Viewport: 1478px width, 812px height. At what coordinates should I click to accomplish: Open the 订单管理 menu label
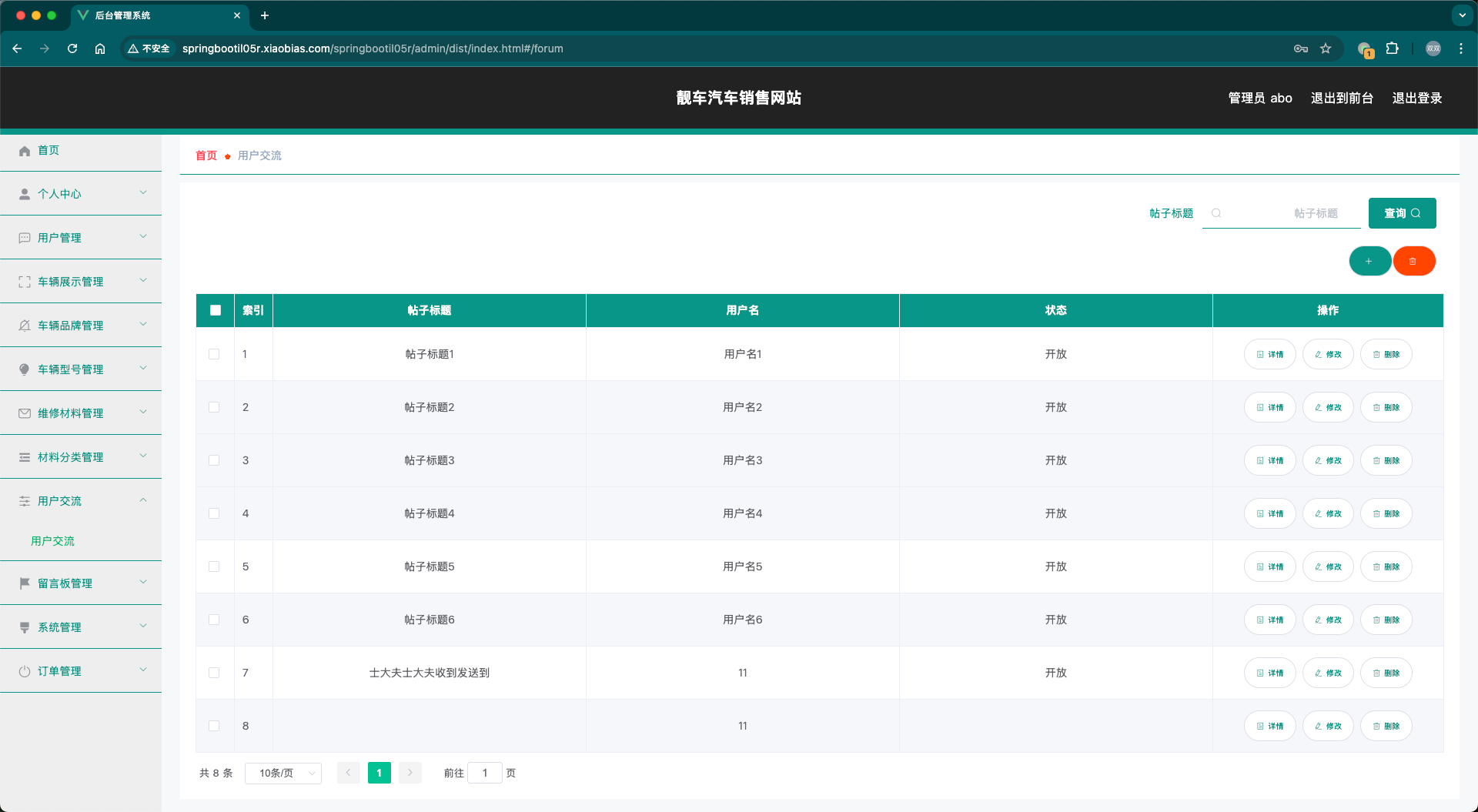[59, 671]
